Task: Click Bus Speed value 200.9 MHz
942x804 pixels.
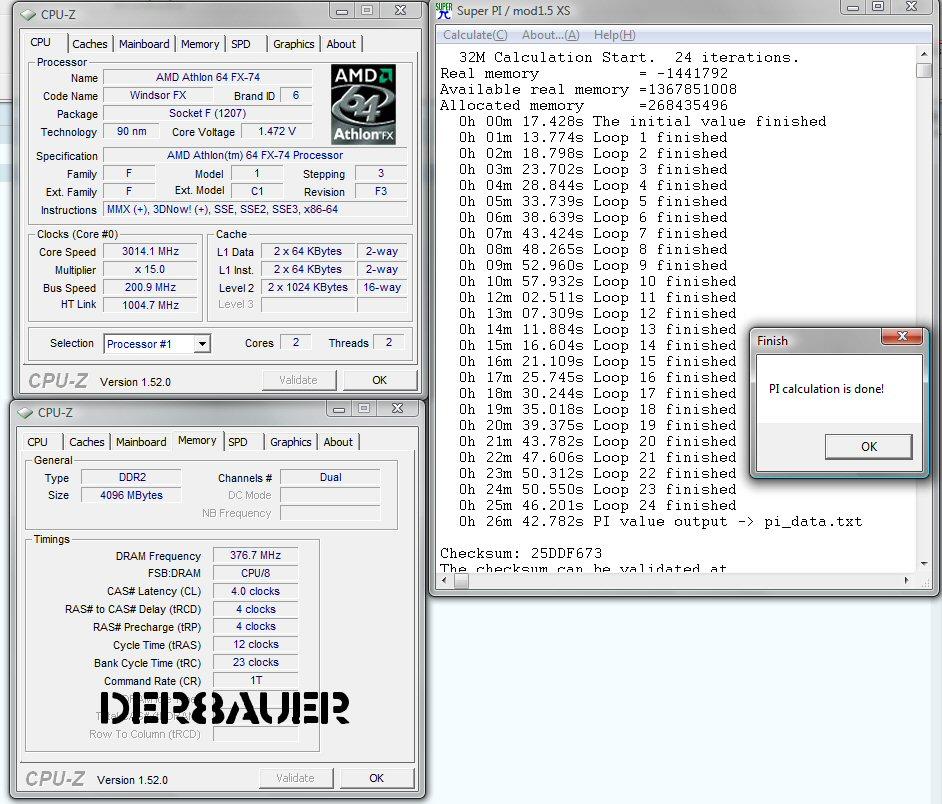Action: coord(150,287)
